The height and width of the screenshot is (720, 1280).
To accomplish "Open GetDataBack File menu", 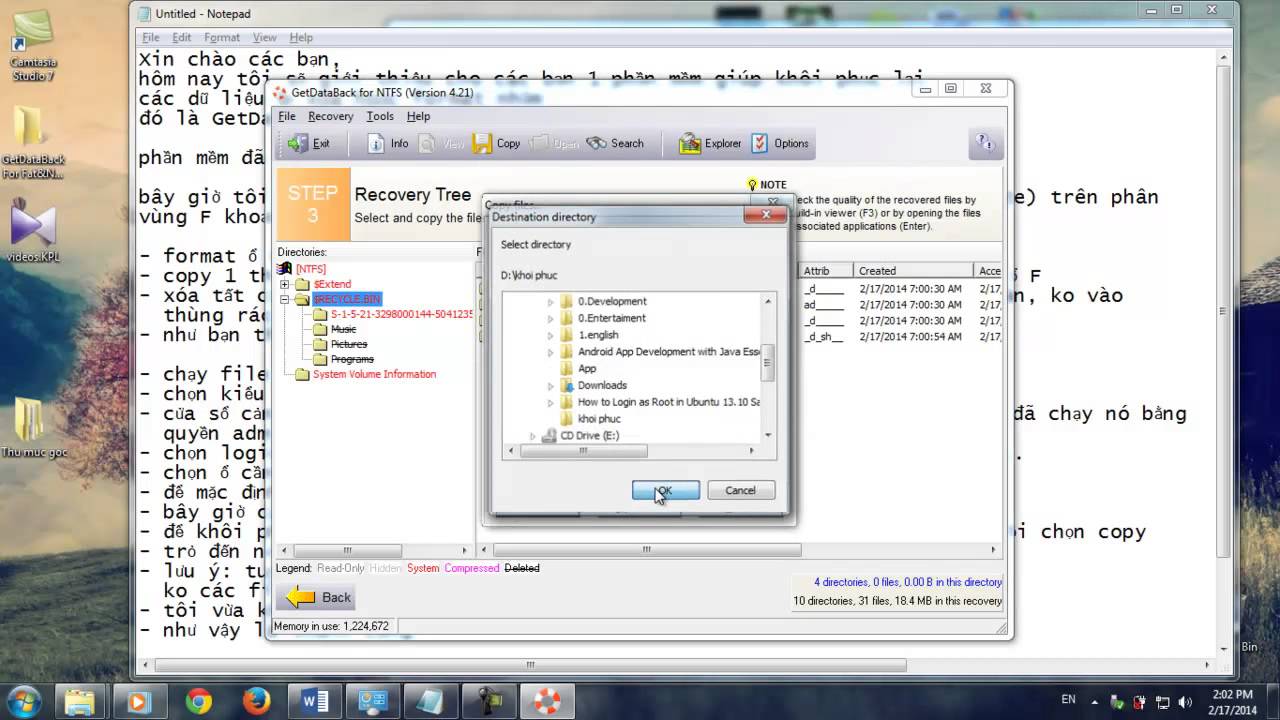I will 287,116.
